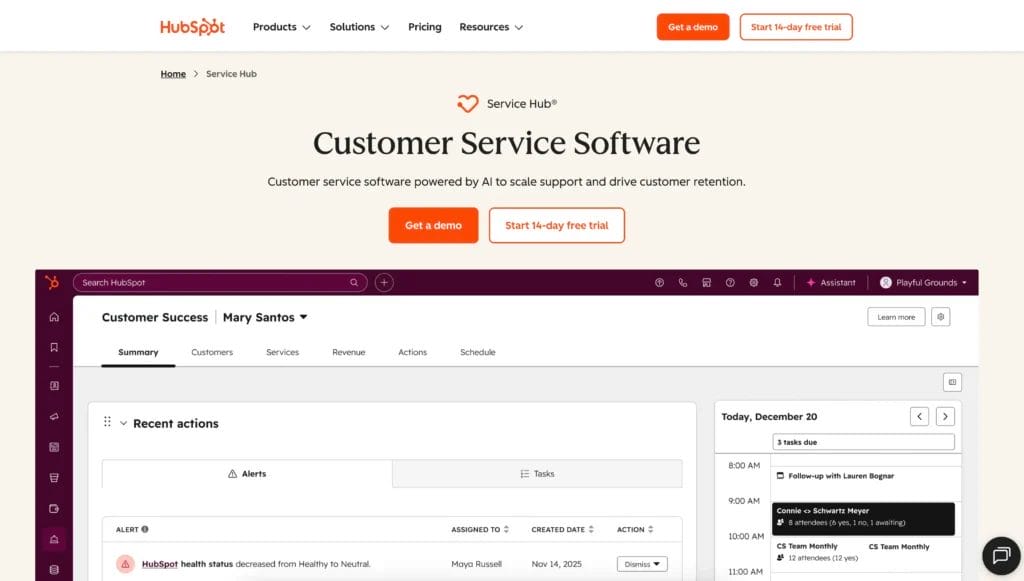Click the bookmarks icon in the sidebar
This screenshot has height=581, width=1024.
pyautogui.click(x=55, y=346)
